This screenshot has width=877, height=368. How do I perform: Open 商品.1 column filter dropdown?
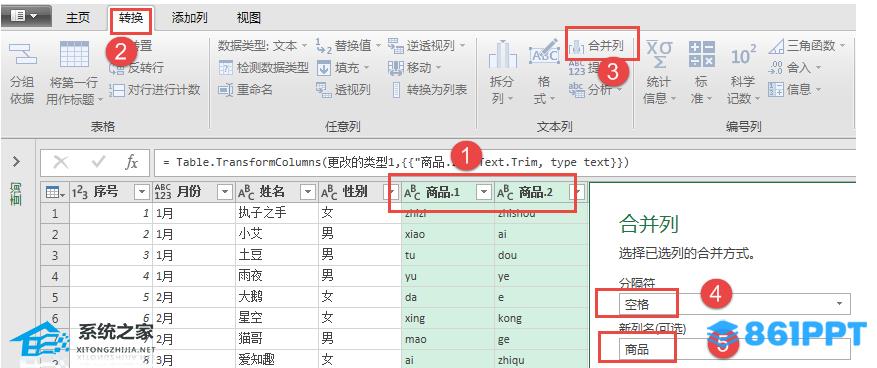pos(484,192)
